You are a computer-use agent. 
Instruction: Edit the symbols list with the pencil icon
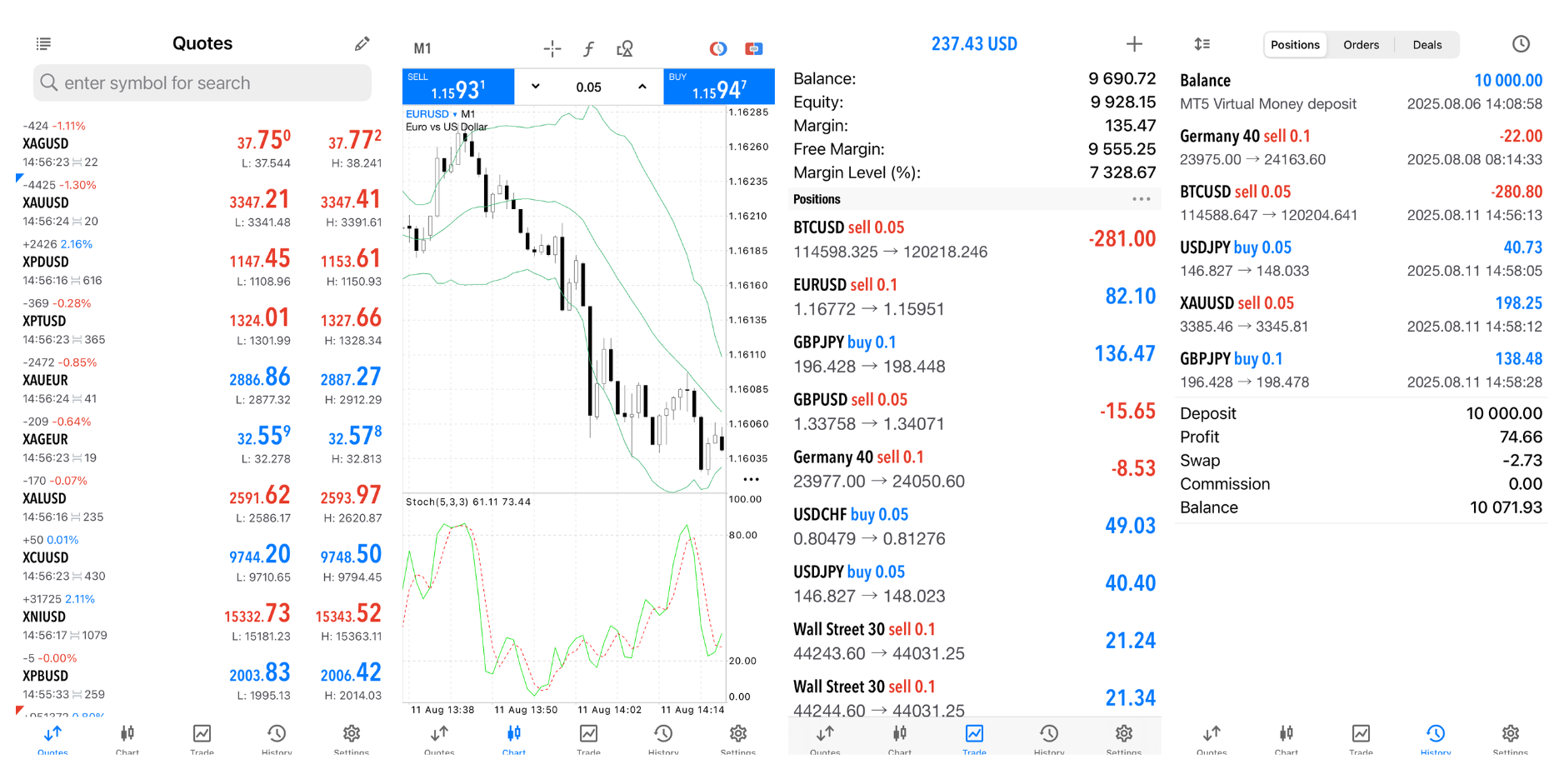362,42
